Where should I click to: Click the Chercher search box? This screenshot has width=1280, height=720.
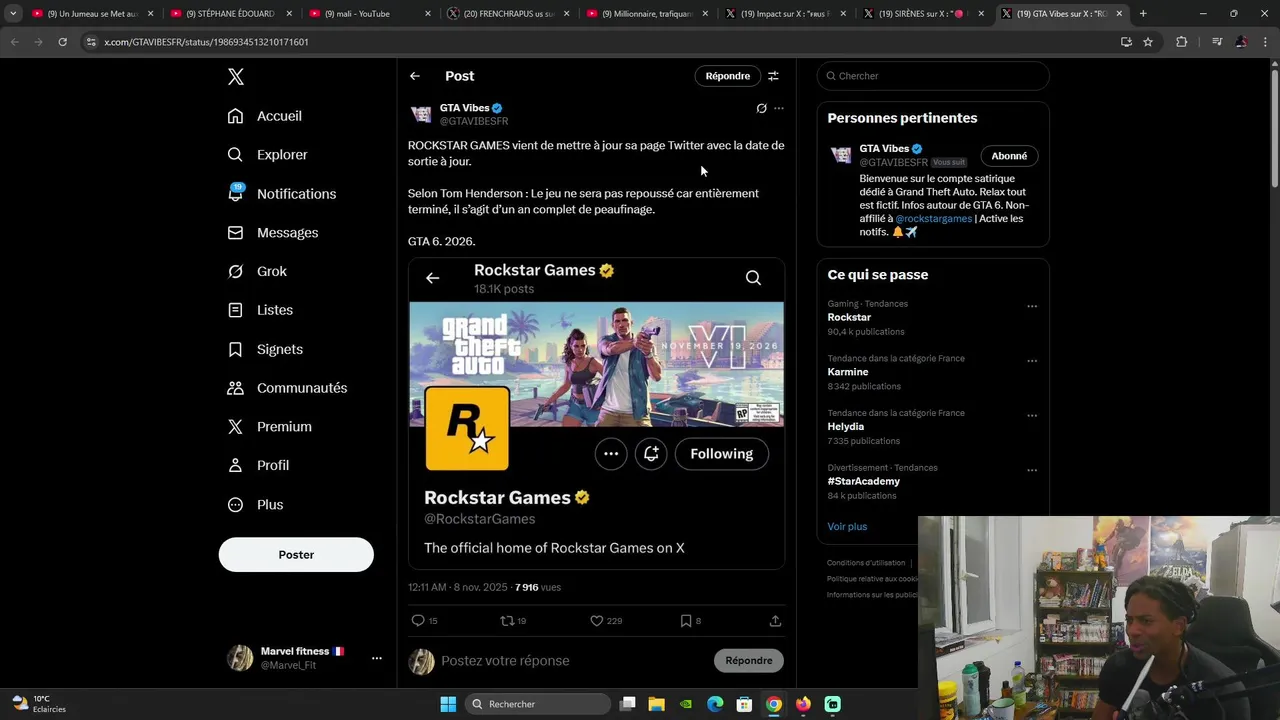933,76
